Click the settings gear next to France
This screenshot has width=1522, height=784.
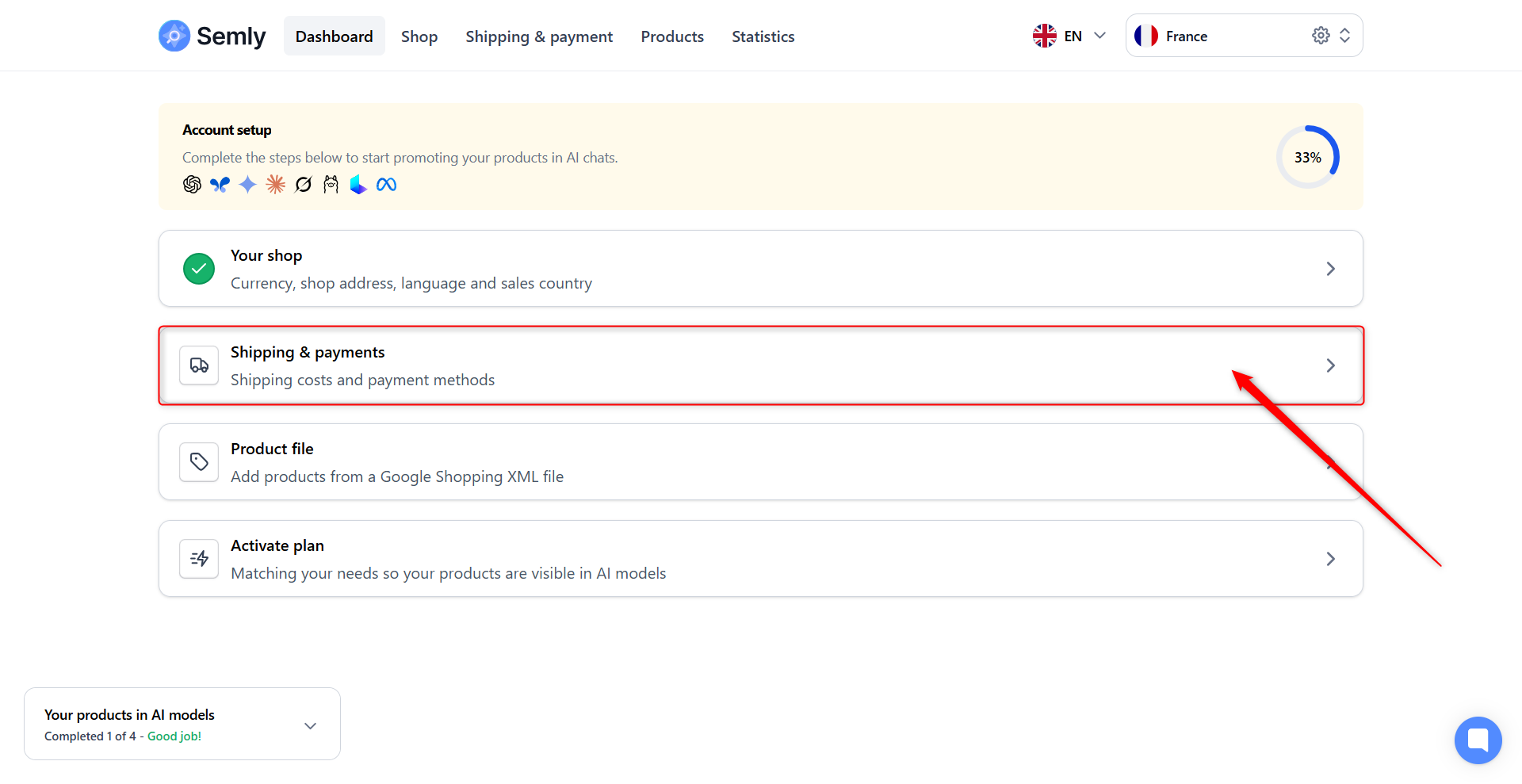1321,36
